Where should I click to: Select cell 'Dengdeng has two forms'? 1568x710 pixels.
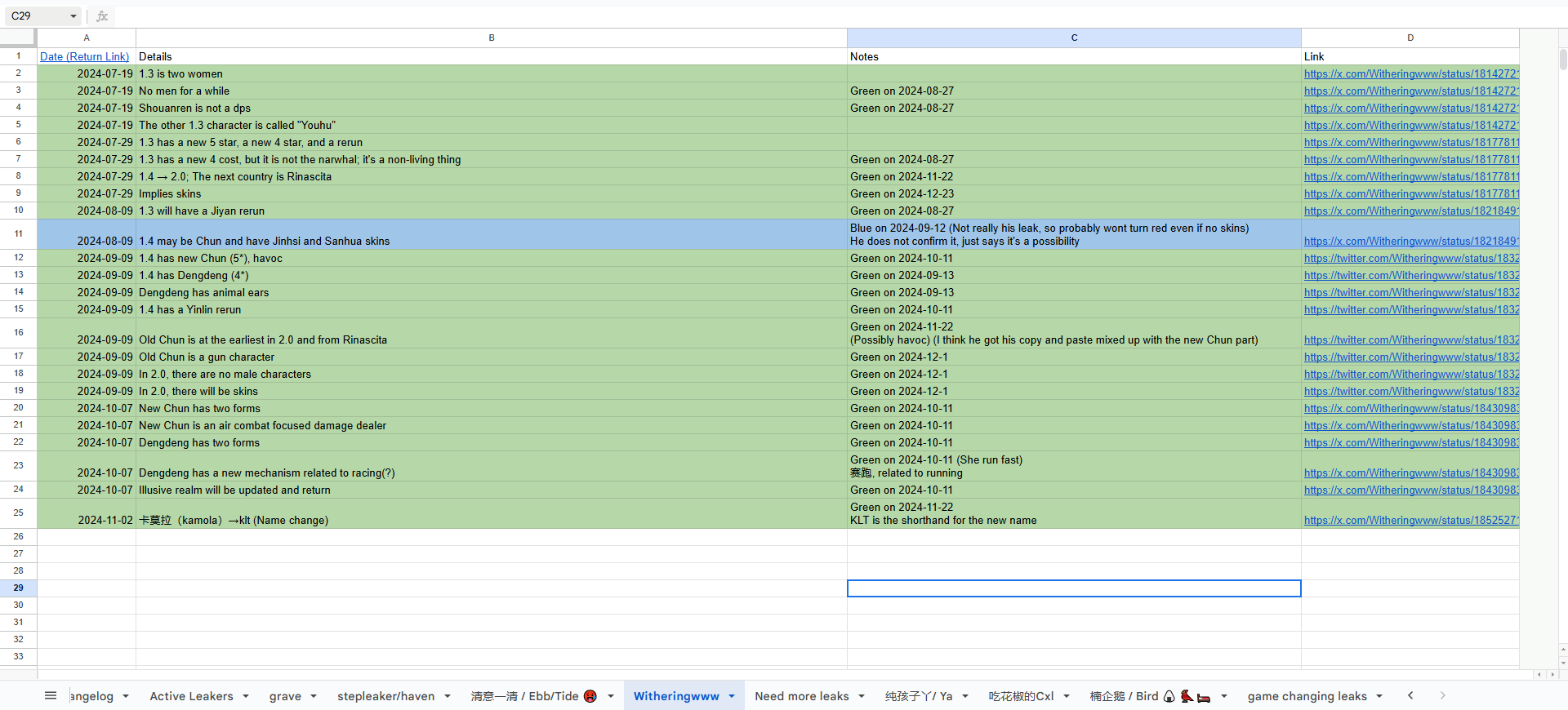(x=492, y=442)
